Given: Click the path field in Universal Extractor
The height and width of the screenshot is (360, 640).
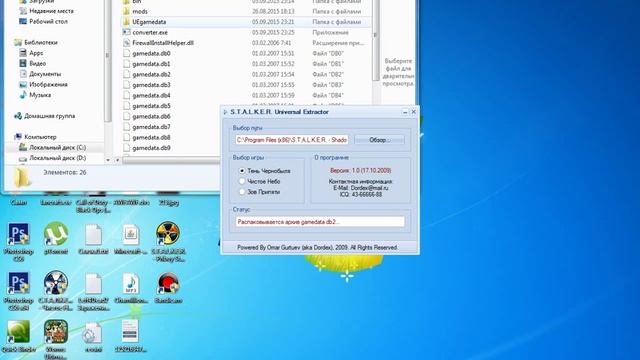Looking at the screenshot, I should [292, 140].
